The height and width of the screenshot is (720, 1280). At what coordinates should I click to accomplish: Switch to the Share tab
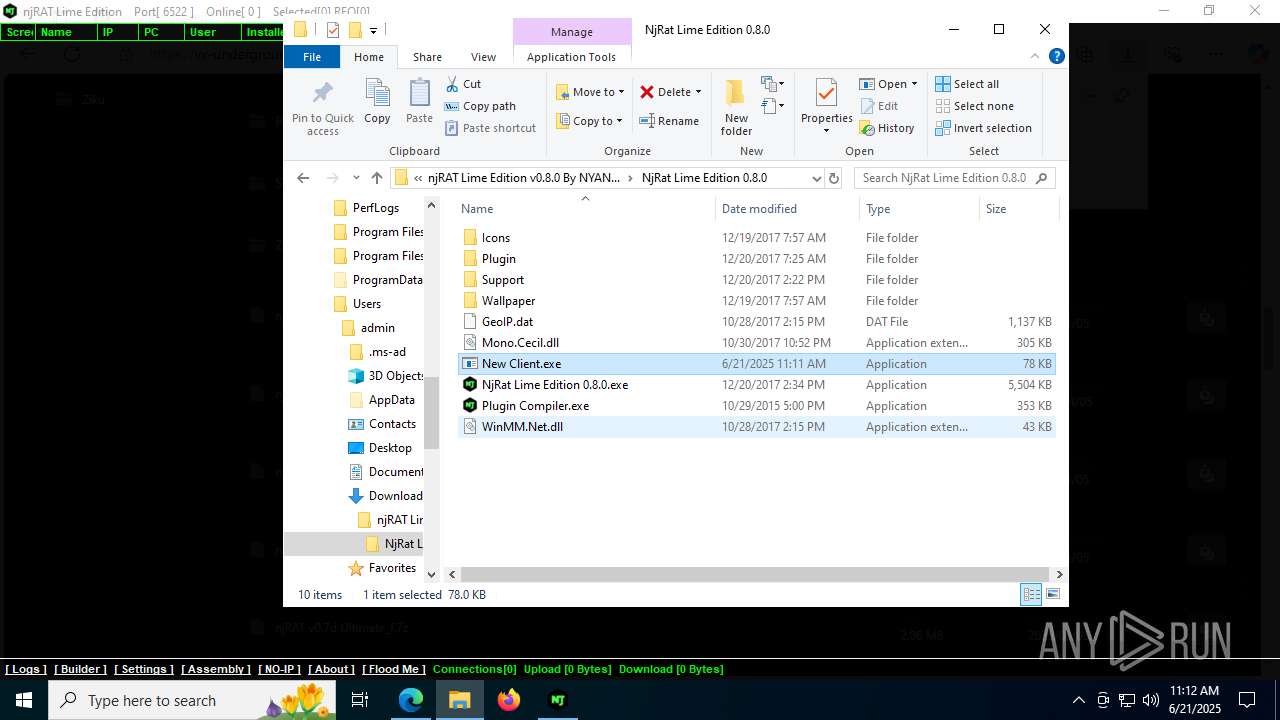(427, 57)
